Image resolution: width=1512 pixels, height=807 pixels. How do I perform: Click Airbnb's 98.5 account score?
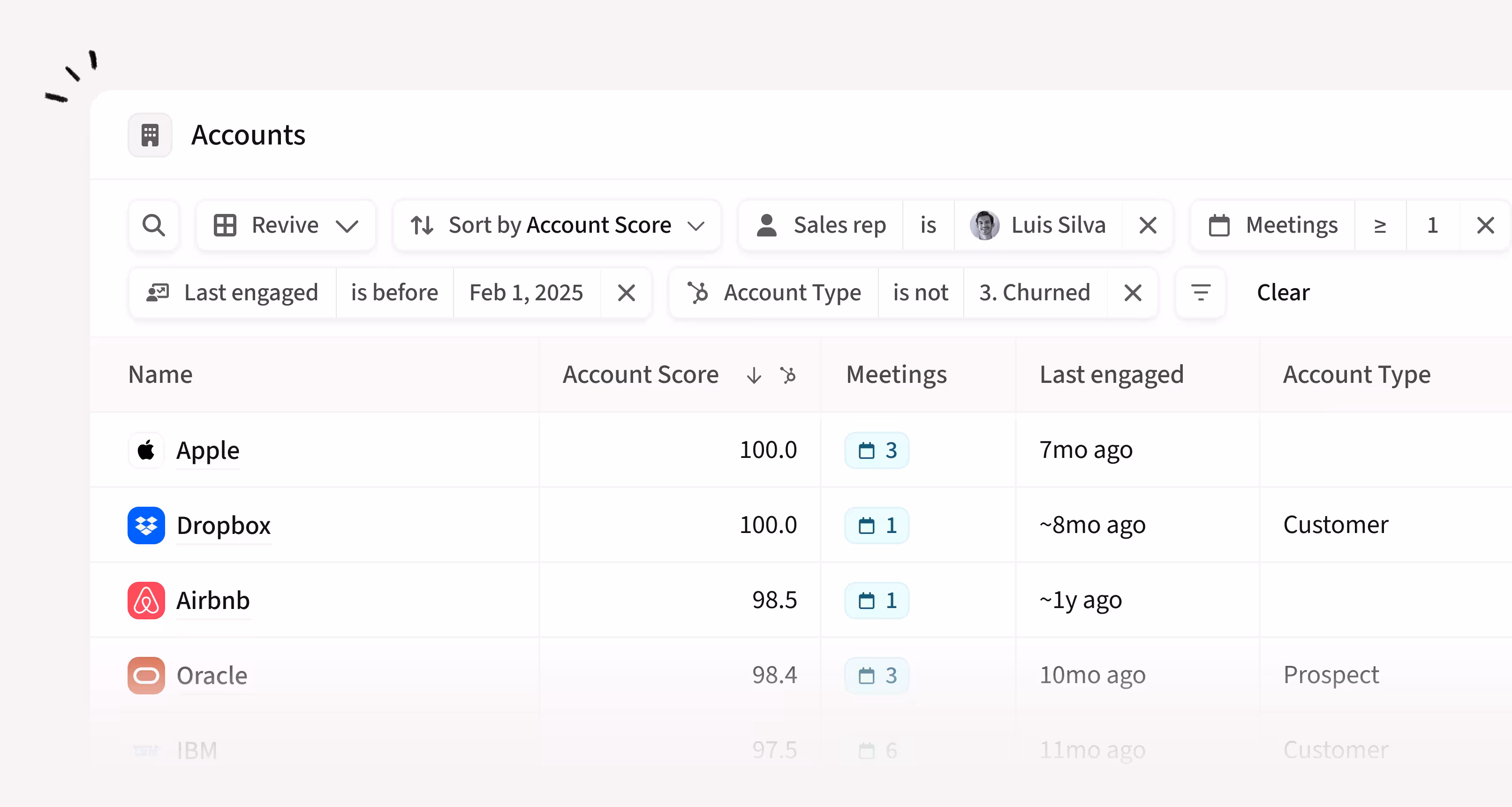click(774, 600)
